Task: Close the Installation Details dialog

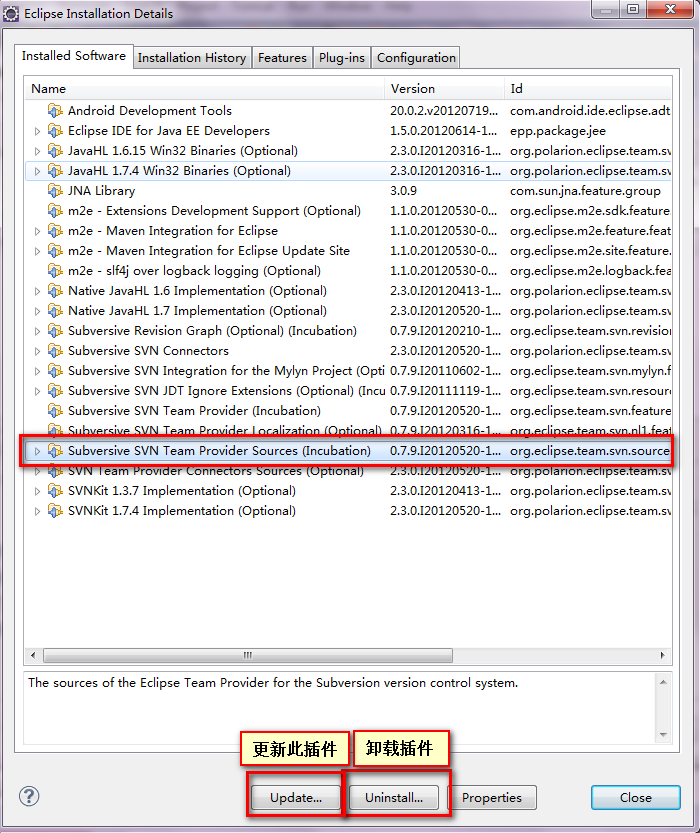Action: point(636,797)
